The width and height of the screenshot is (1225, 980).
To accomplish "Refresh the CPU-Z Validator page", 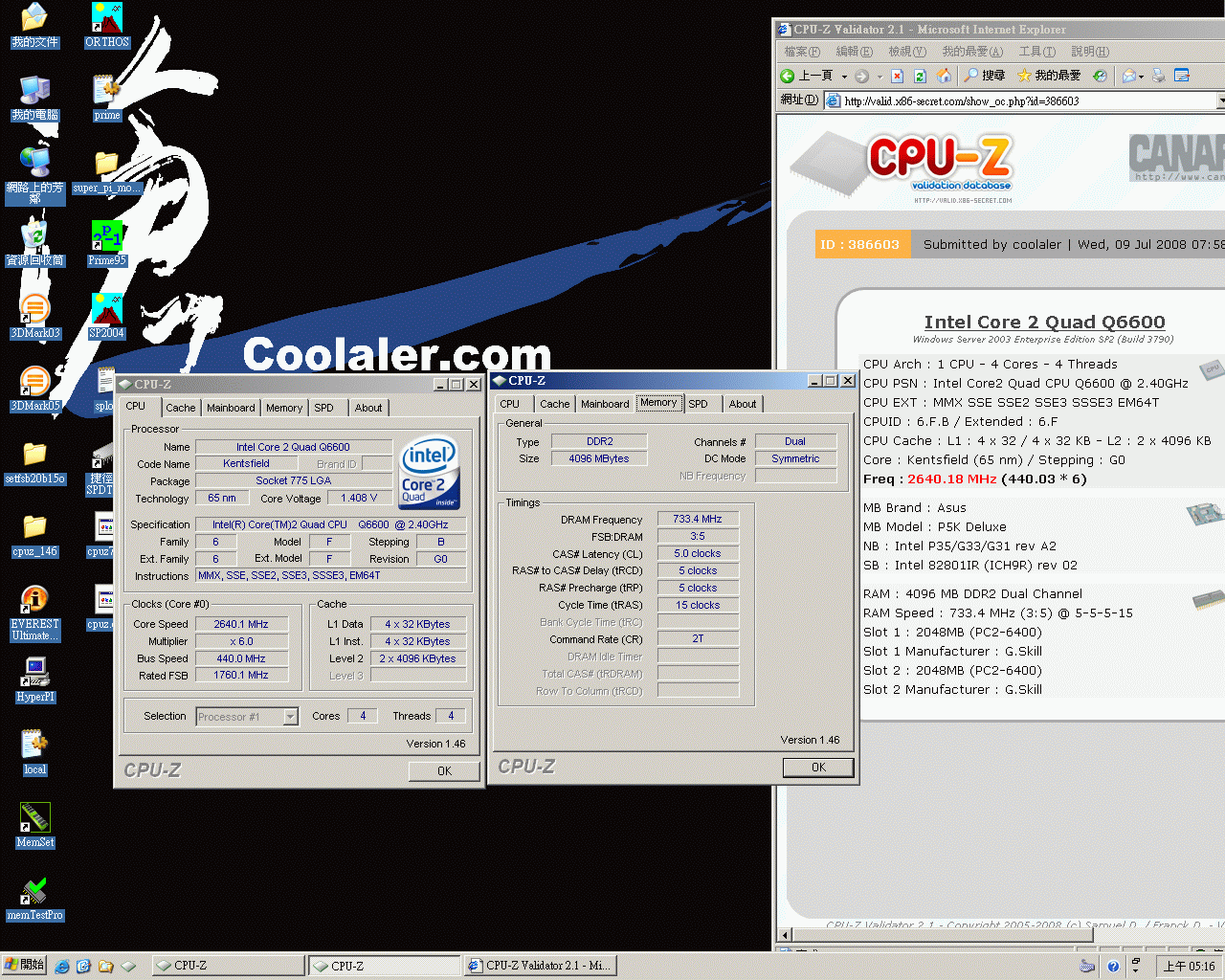I will click(920, 76).
